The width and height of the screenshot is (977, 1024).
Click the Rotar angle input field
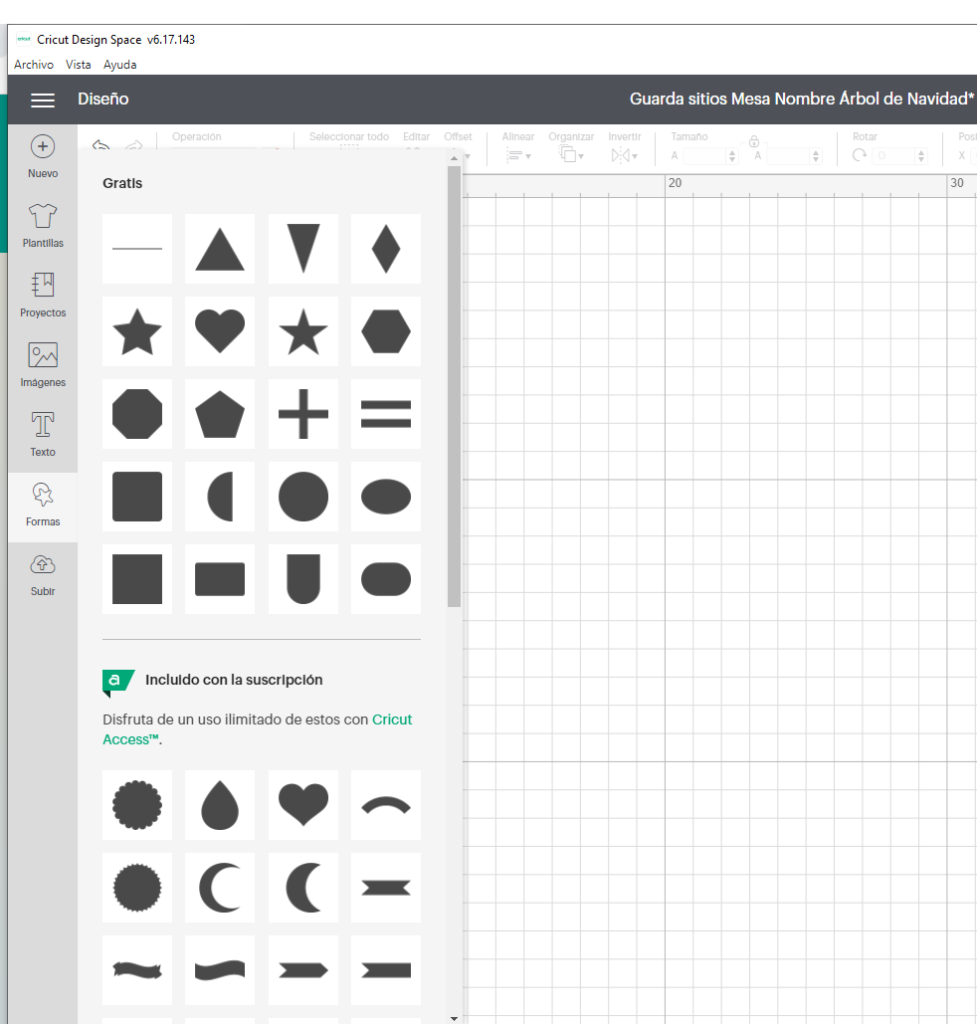pos(893,155)
